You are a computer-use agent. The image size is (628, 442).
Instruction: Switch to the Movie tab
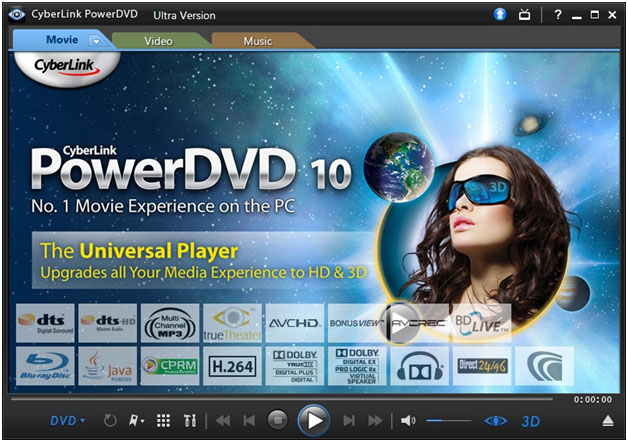pyautogui.click(x=62, y=40)
